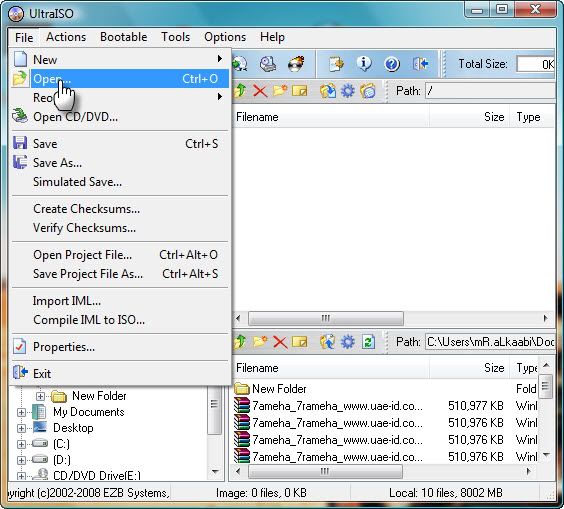Choose Open... in the File menu
The height and width of the screenshot is (509, 564).
pos(120,78)
